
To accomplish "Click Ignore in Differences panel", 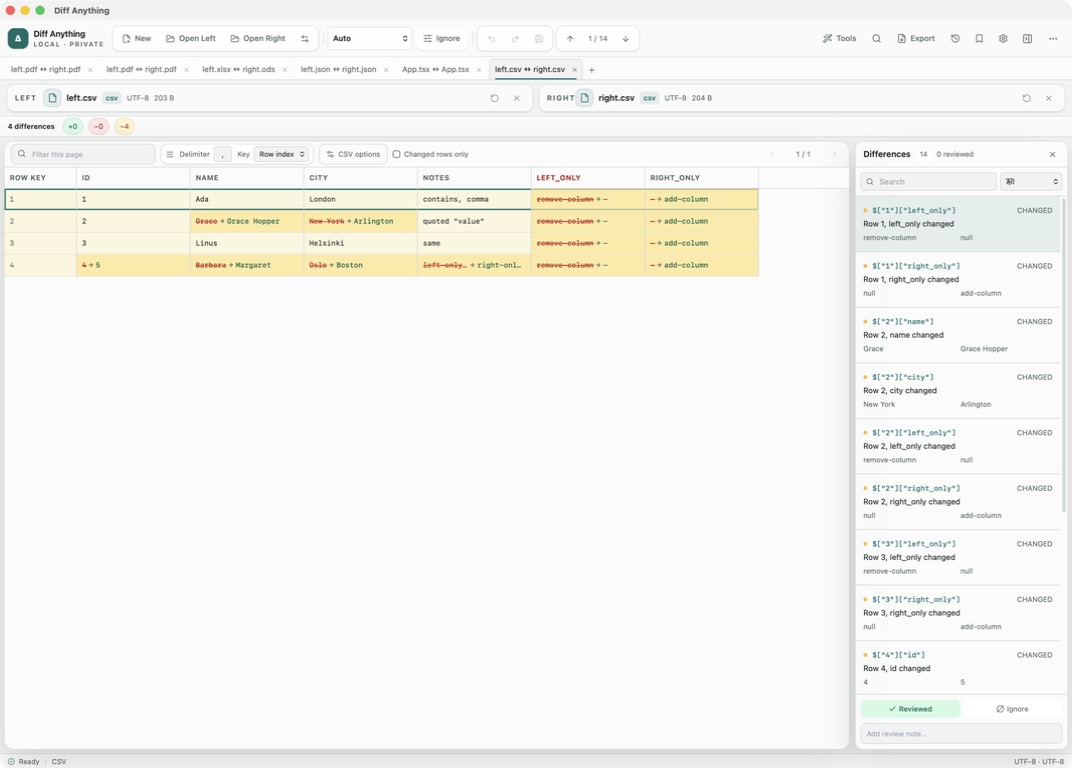I will (1012, 709).
